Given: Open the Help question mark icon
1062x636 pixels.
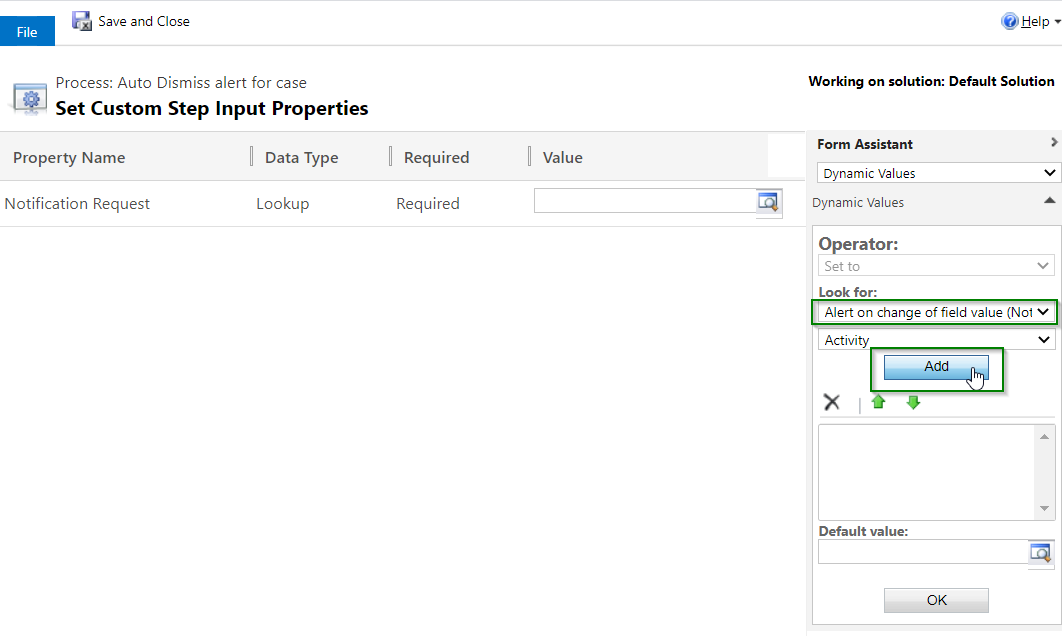Looking at the screenshot, I should tap(1009, 22).
